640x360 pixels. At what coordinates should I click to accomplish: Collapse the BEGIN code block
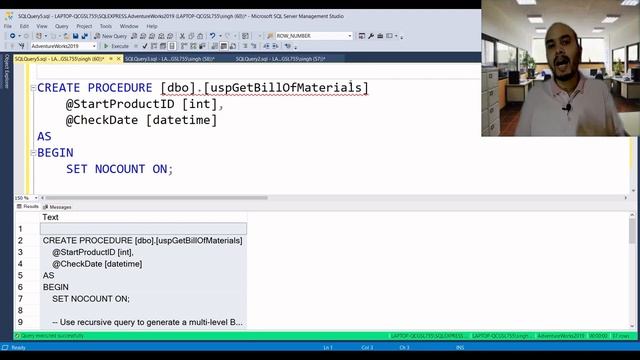point(33,153)
